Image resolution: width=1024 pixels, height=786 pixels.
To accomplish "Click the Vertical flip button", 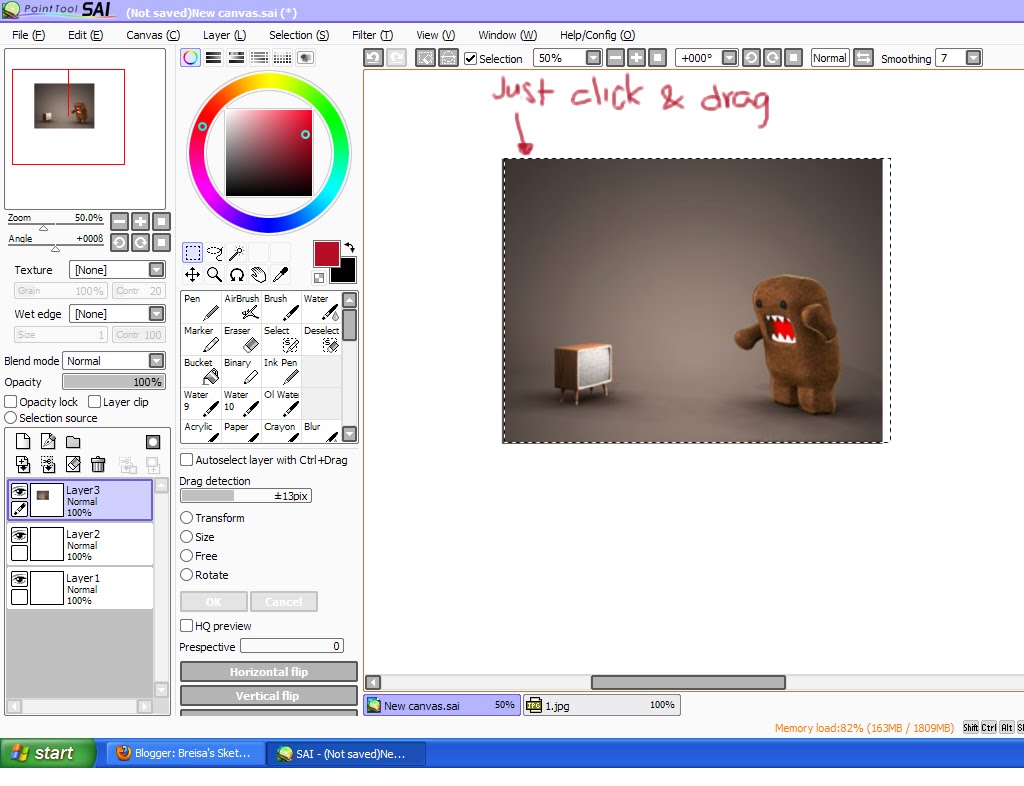I will coord(268,696).
